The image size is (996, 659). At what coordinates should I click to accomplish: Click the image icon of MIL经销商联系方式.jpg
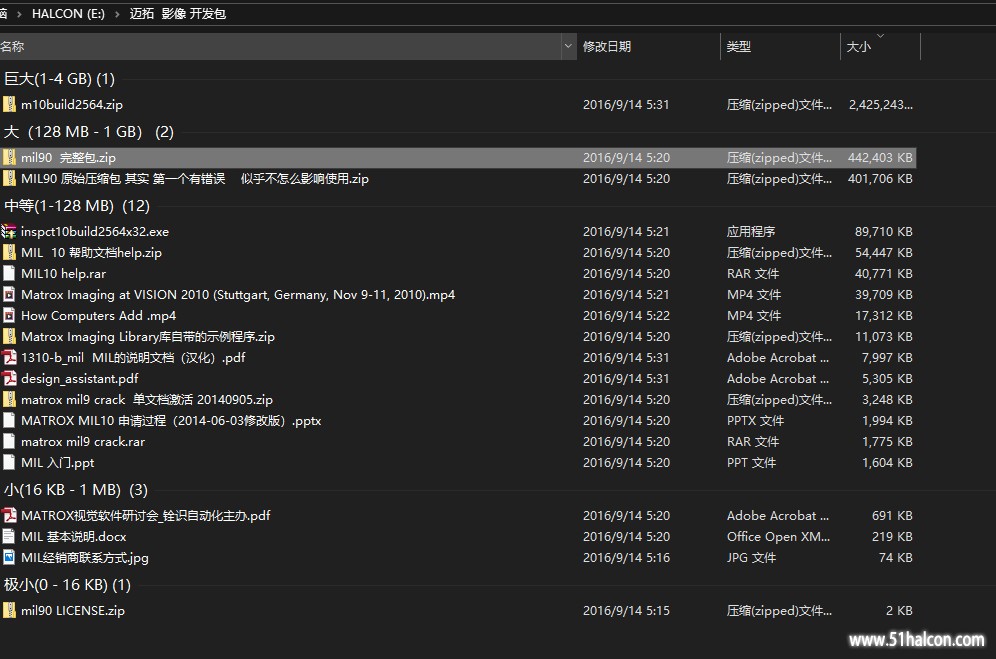tap(9, 557)
